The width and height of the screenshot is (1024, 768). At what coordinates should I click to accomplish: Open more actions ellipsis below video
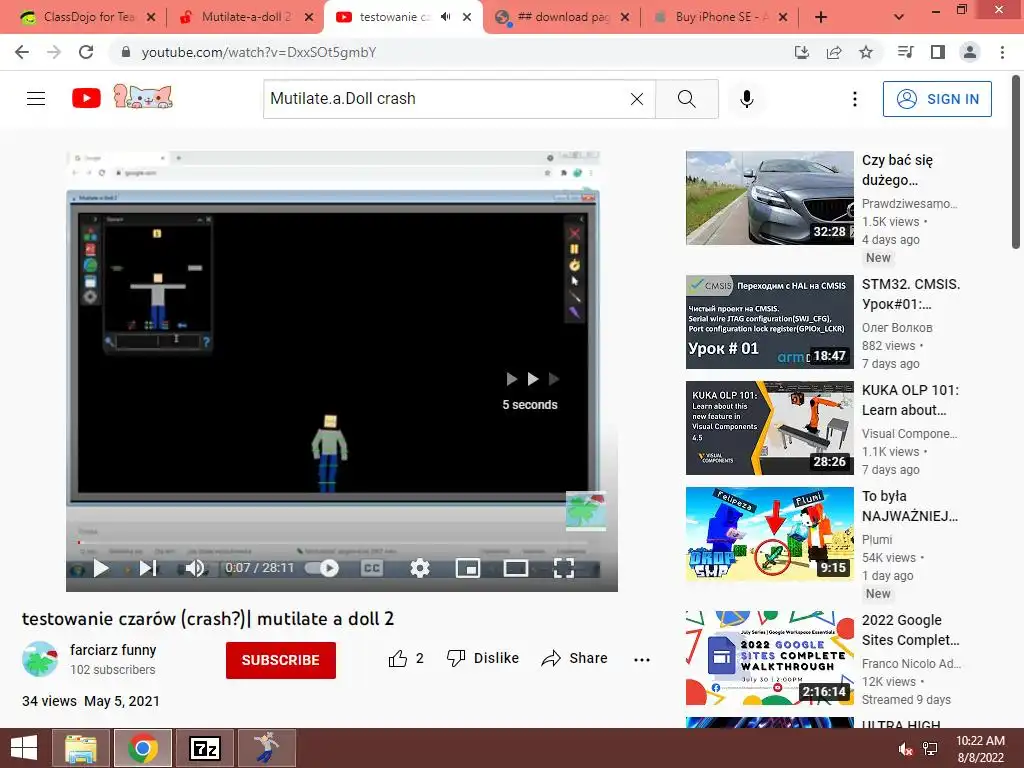[642, 660]
